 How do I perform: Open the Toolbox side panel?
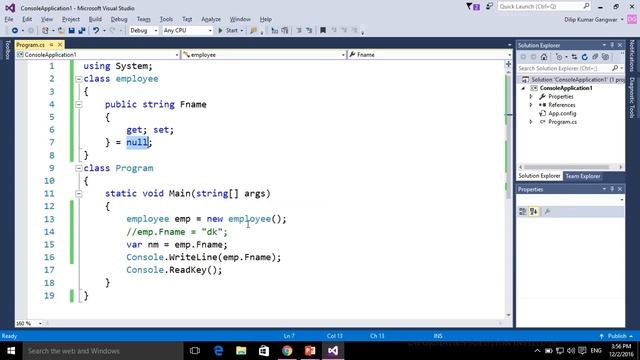[7, 50]
